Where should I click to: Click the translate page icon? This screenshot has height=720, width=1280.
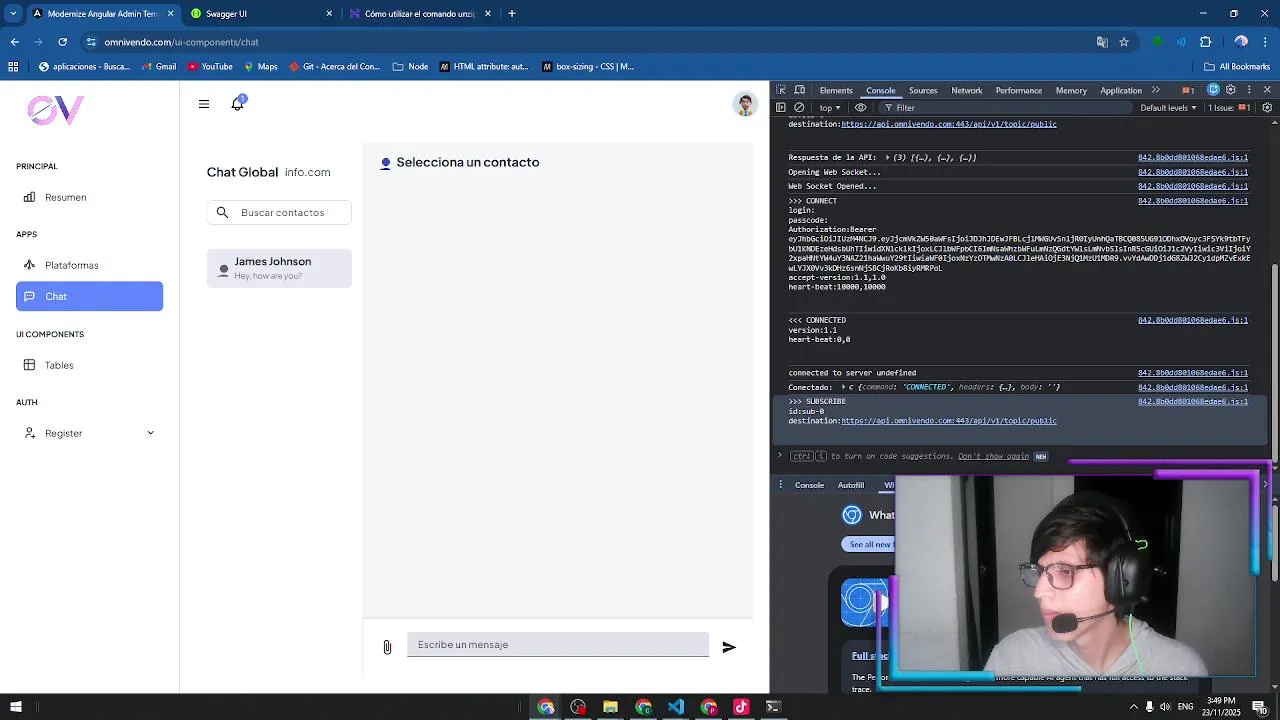click(1102, 42)
